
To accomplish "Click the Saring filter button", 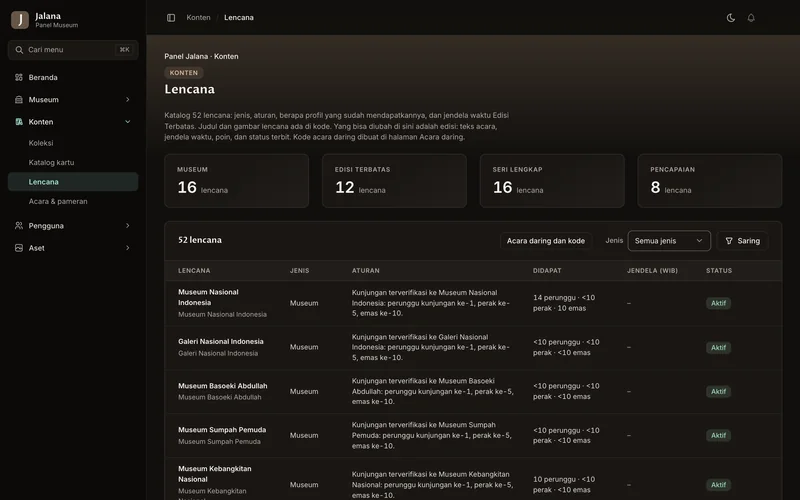I will 743,241.
